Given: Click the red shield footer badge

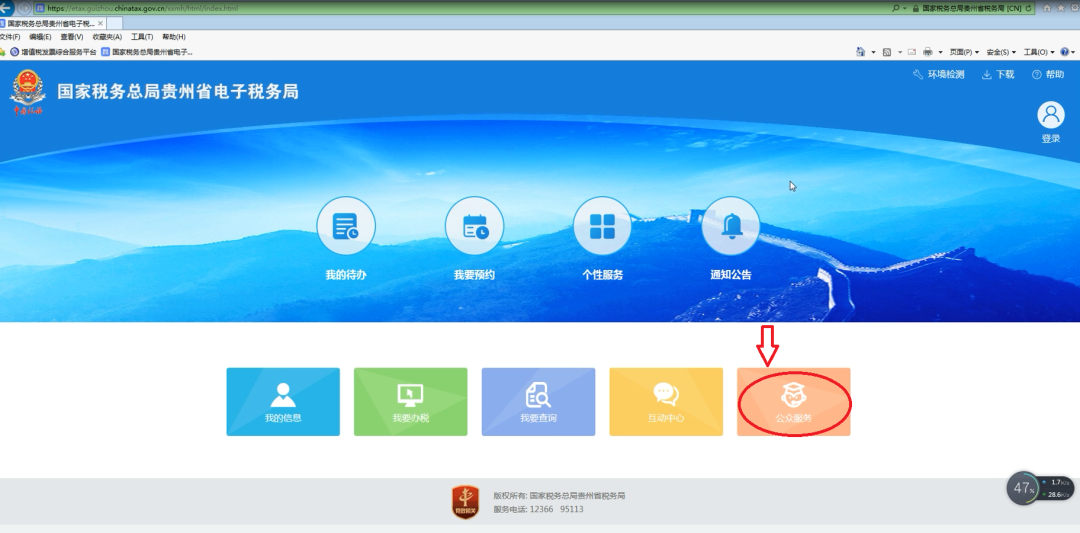Looking at the screenshot, I should tap(465, 502).
